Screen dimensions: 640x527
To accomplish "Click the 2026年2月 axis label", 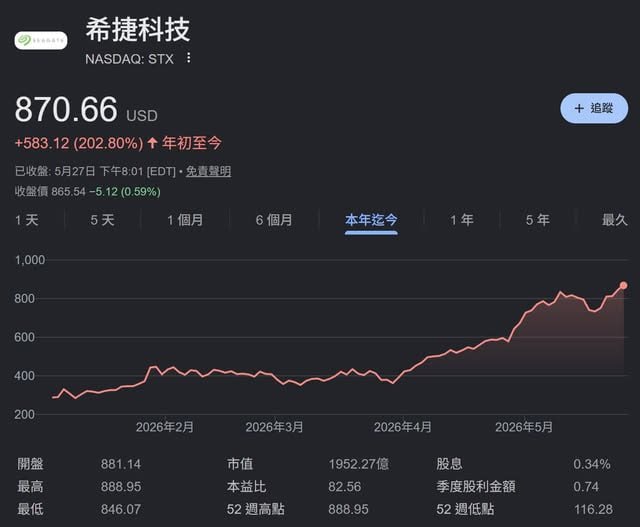I will coord(164,427).
